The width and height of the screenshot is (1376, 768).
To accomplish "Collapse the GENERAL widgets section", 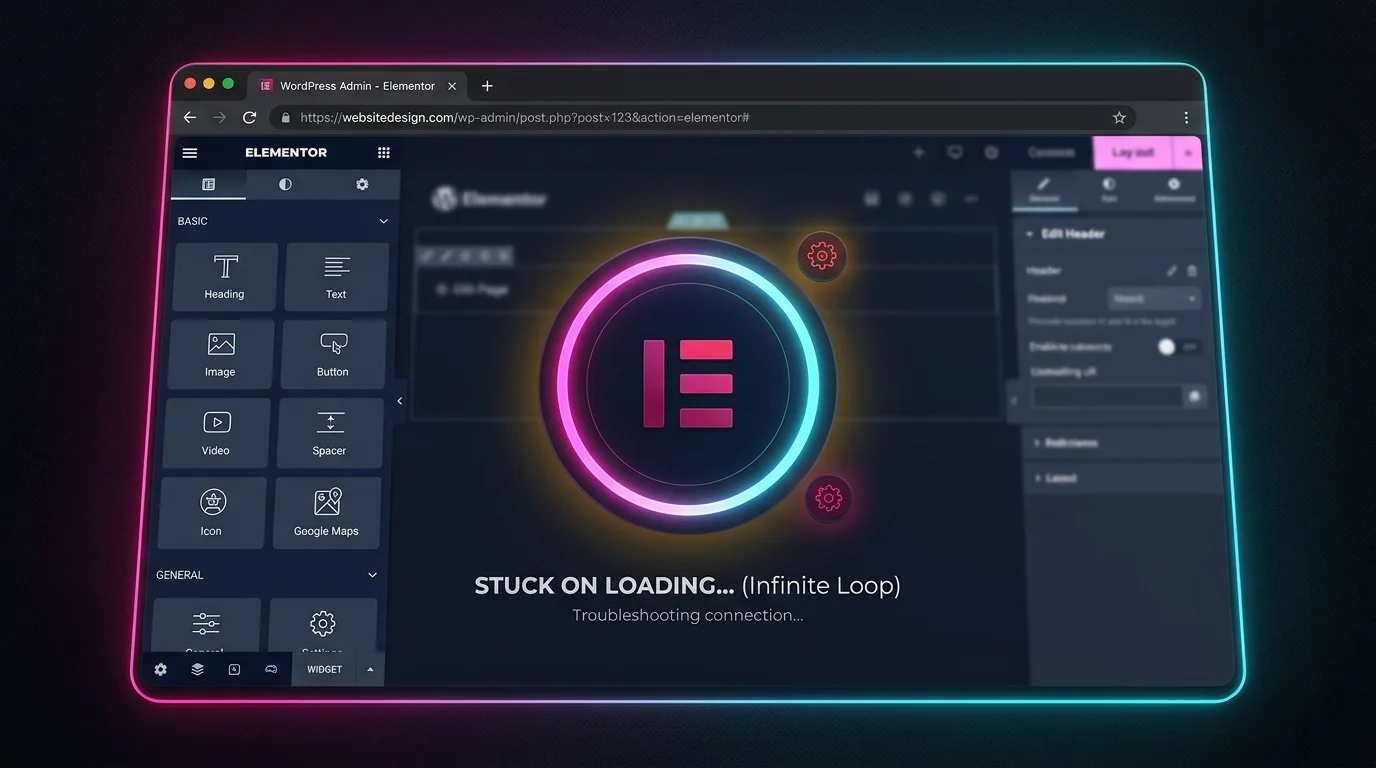I will pyautogui.click(x=372, y=575).
